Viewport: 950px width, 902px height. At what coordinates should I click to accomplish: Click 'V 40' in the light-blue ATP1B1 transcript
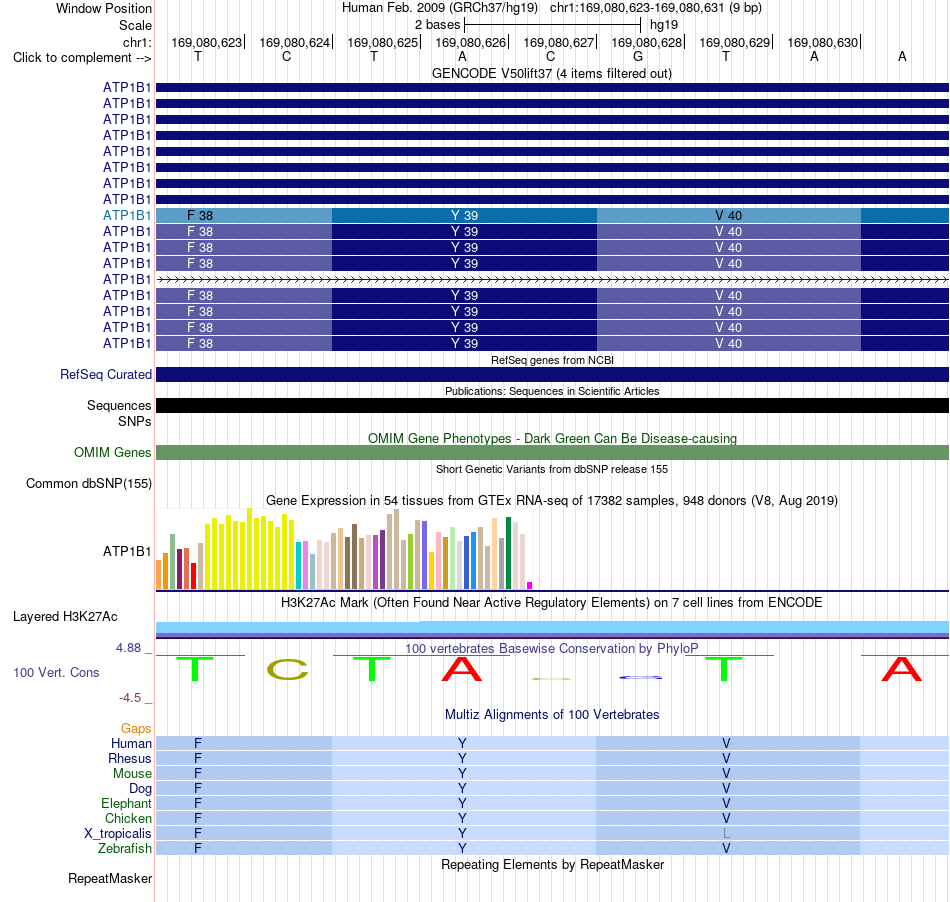point(728,215)
